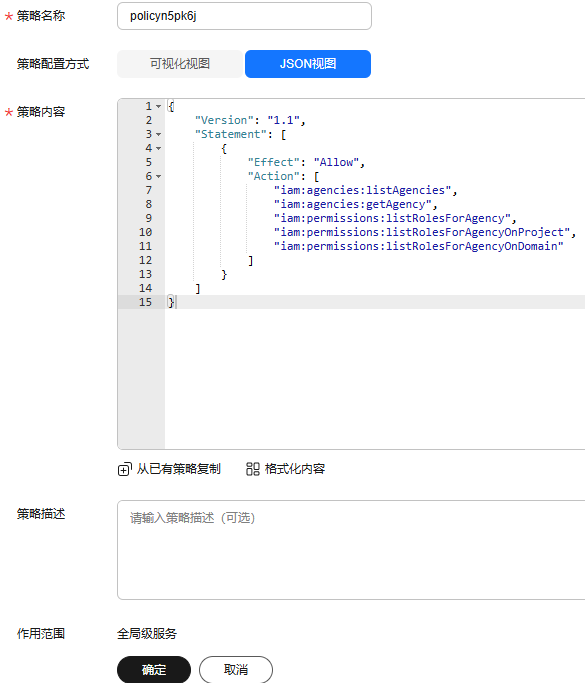
Task: Collapse the fold arrow on line 4
Action: [159, 149]
